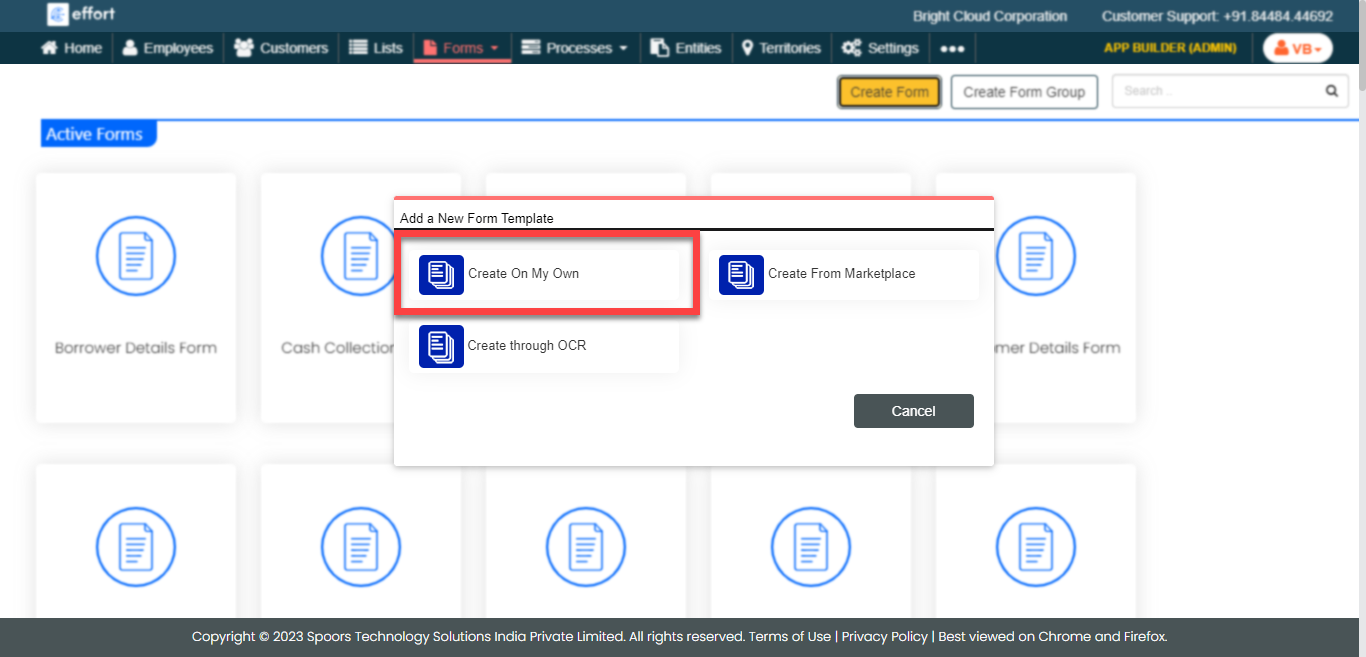The height and width of the screenshot is (657, 1366).
Task: Click the Create Form Group button
Action: (x=1023, y=92)
